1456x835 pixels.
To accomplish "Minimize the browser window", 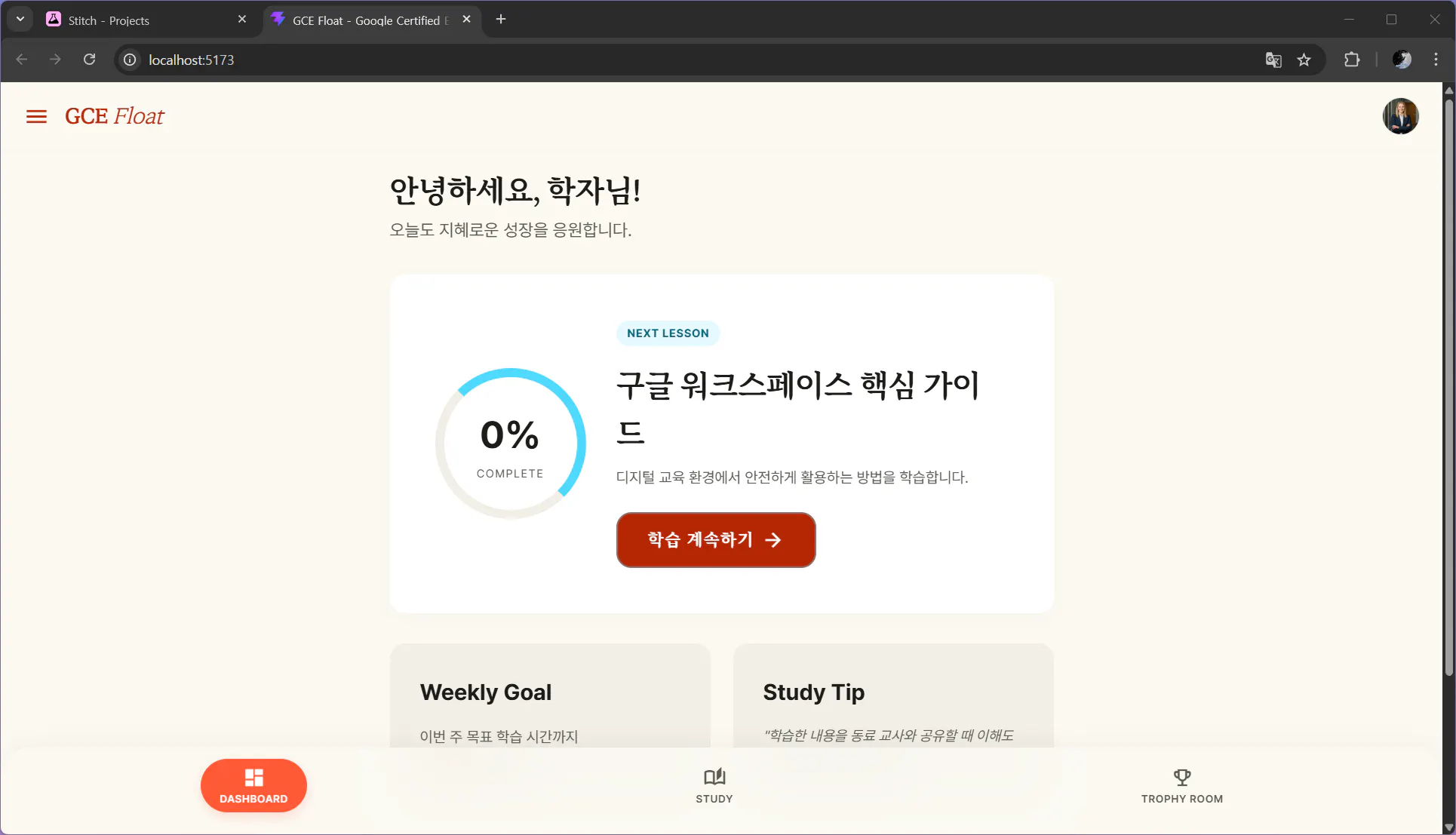I will point(1349,20).
